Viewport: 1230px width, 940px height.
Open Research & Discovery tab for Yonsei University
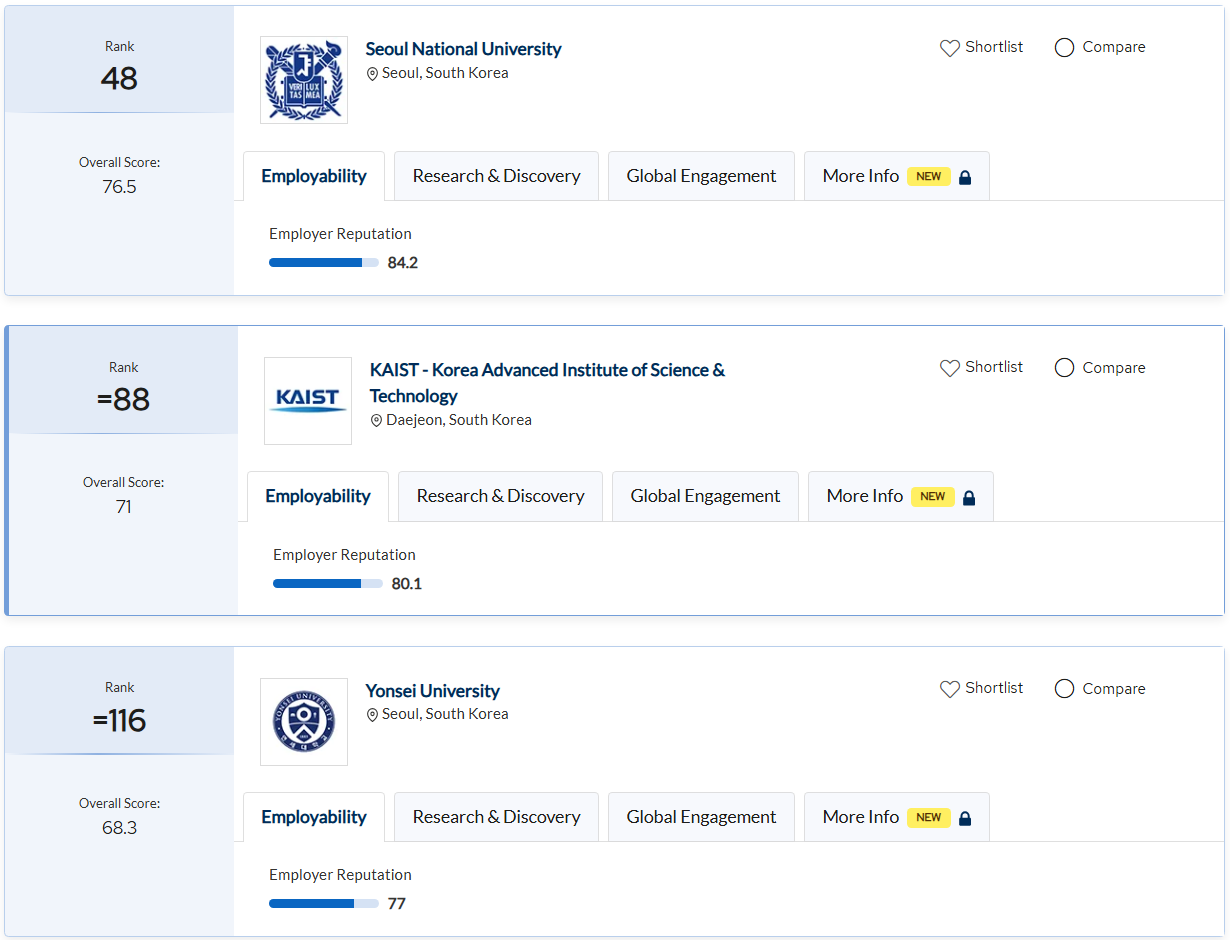tap(496, 817)
